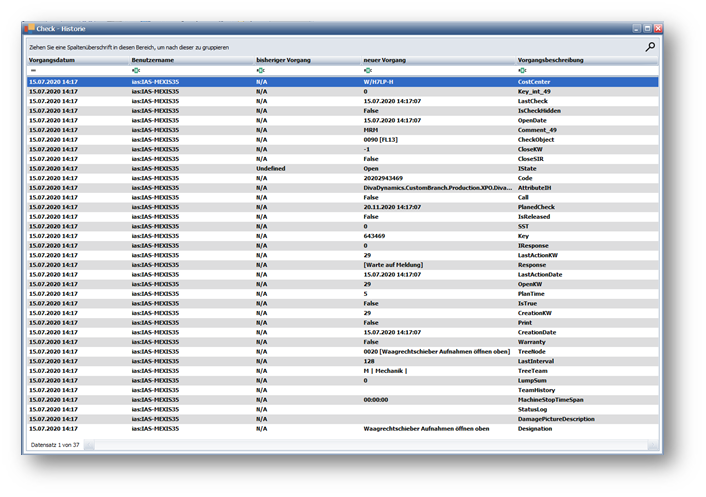Open filter operator icon under Vorgangsdatum
This screenshot has height=497, width=706.
pos(33,71)
